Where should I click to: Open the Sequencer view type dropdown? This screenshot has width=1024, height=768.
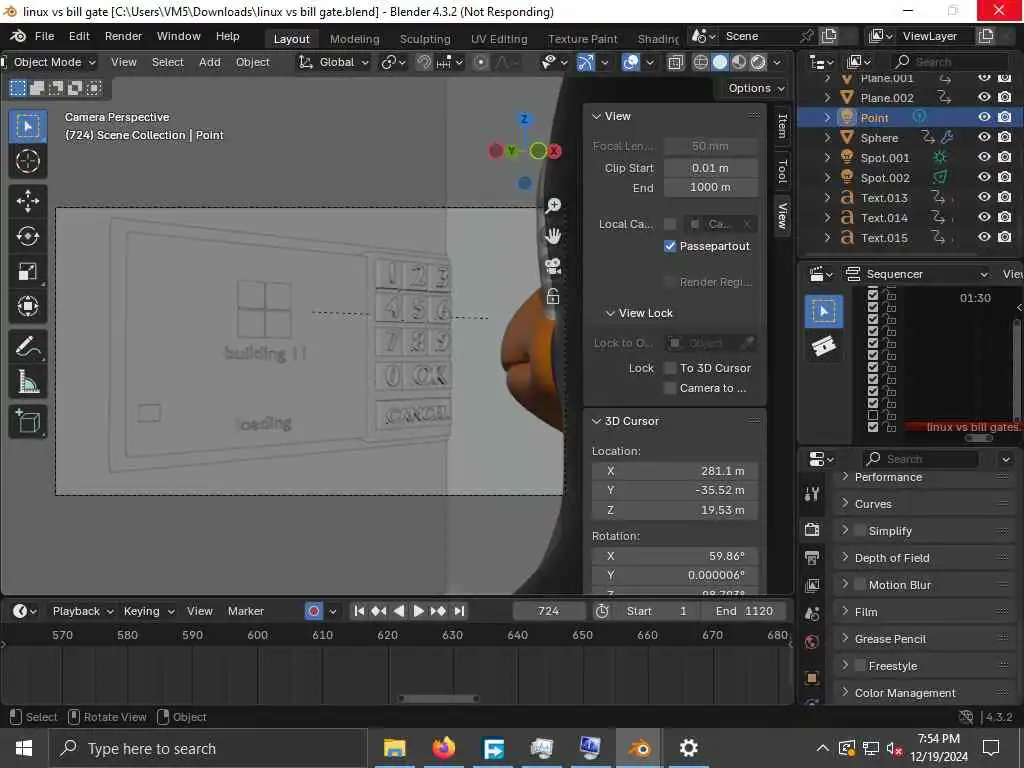[x=916, y=274]
